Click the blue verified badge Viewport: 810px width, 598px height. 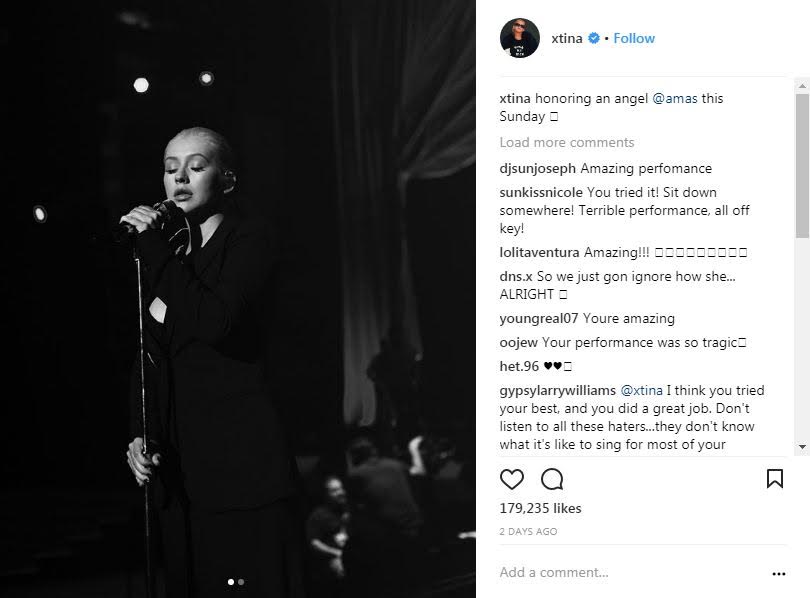594,38
